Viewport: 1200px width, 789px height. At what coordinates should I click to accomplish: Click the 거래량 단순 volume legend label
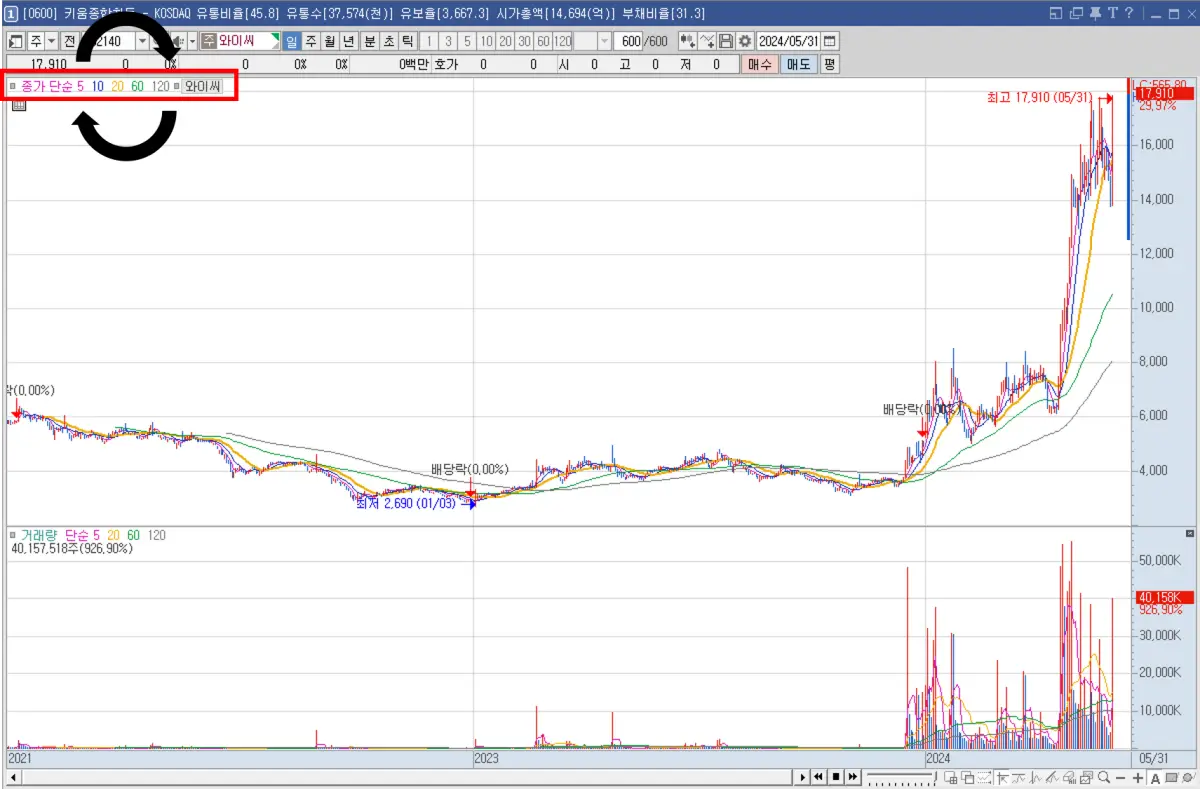point(53,535)
